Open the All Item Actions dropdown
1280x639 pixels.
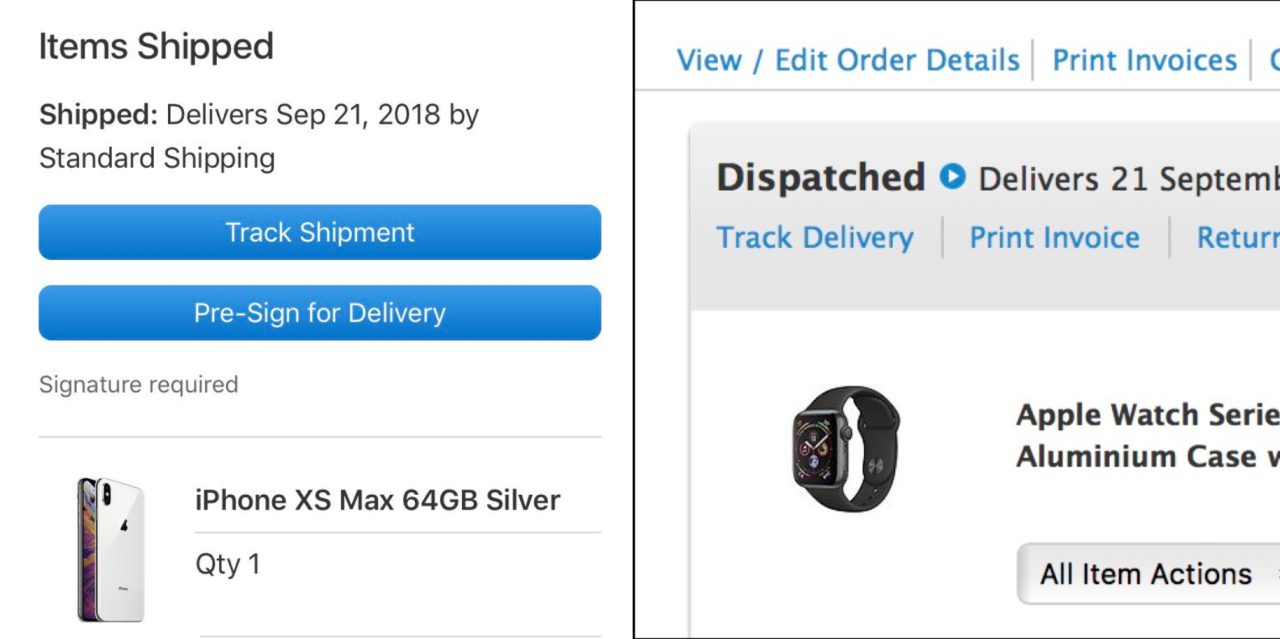(x=1146, y=574)
